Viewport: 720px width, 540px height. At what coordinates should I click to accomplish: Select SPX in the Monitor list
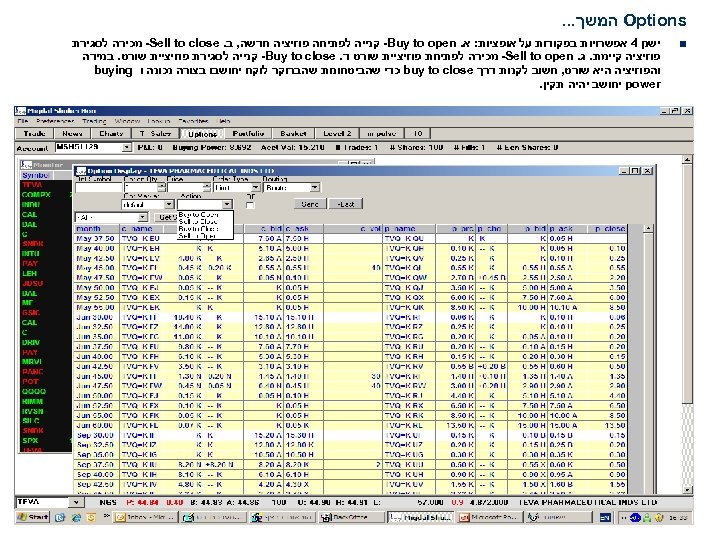tap(30, 441)
